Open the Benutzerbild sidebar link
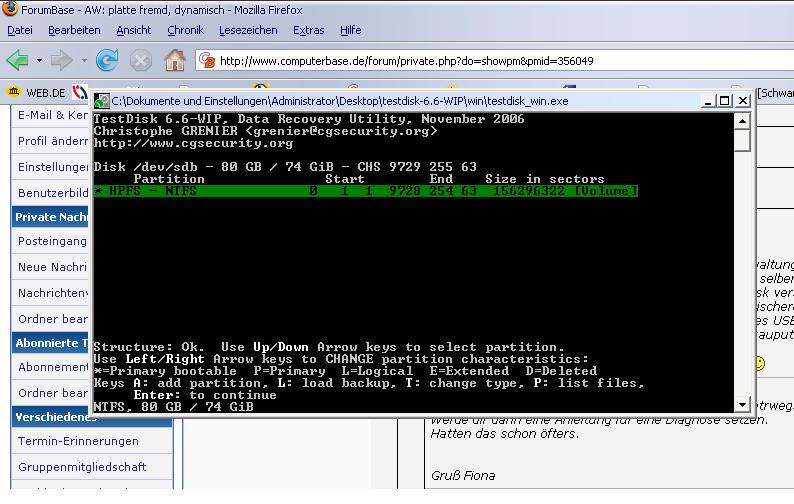The width and height of the screenshot is (794, 504). coord(52,193)
